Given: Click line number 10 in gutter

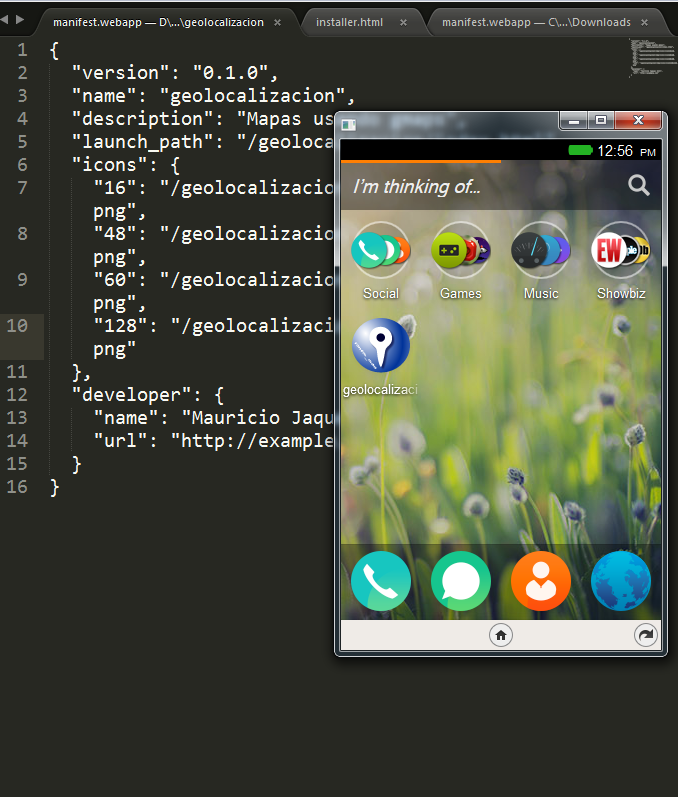Looking at the screenshot, I should click(17, 325).
